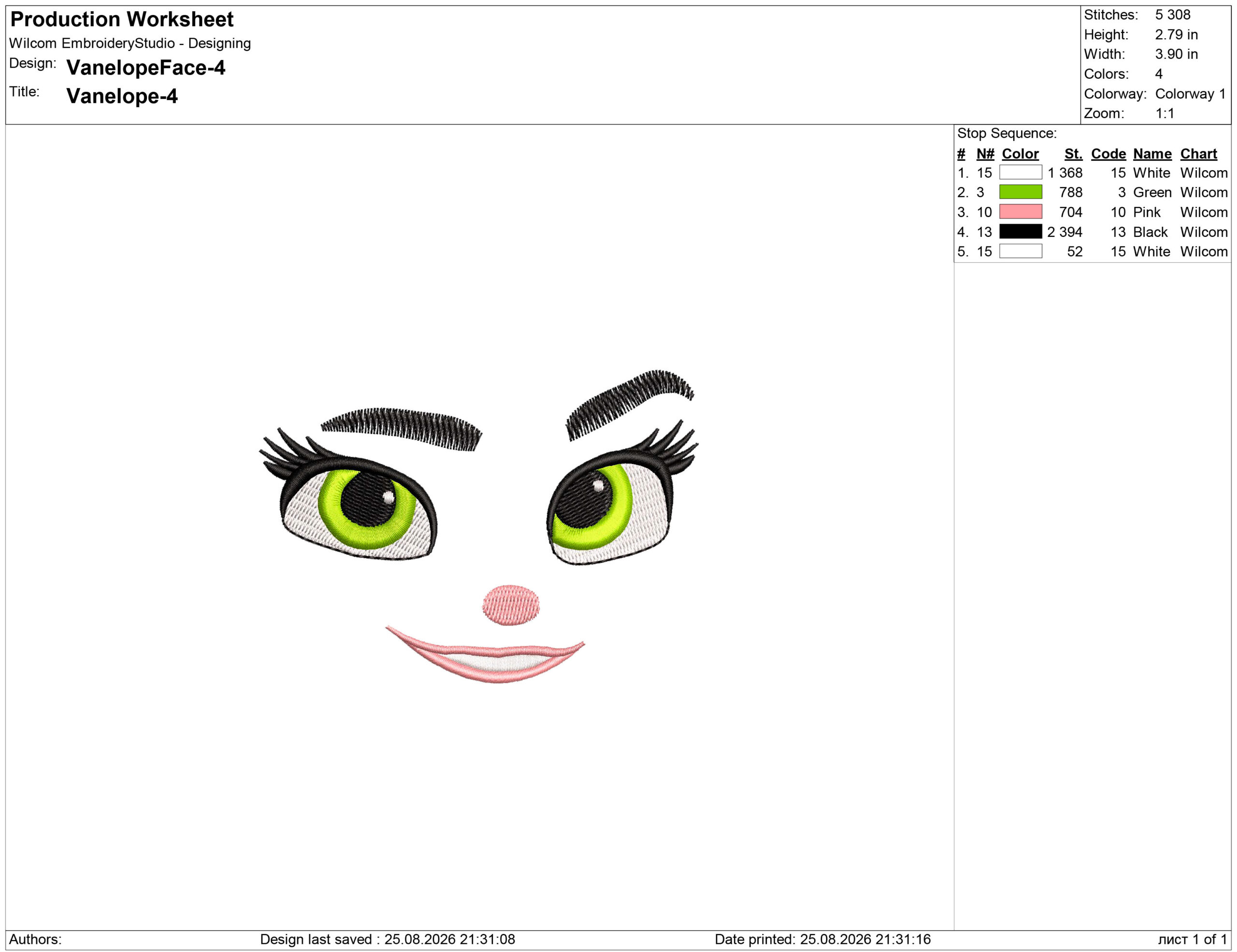This screenshot has width=1237, height=952.
Task: Click the "Chart" column header
Action: click(1198, 154)
